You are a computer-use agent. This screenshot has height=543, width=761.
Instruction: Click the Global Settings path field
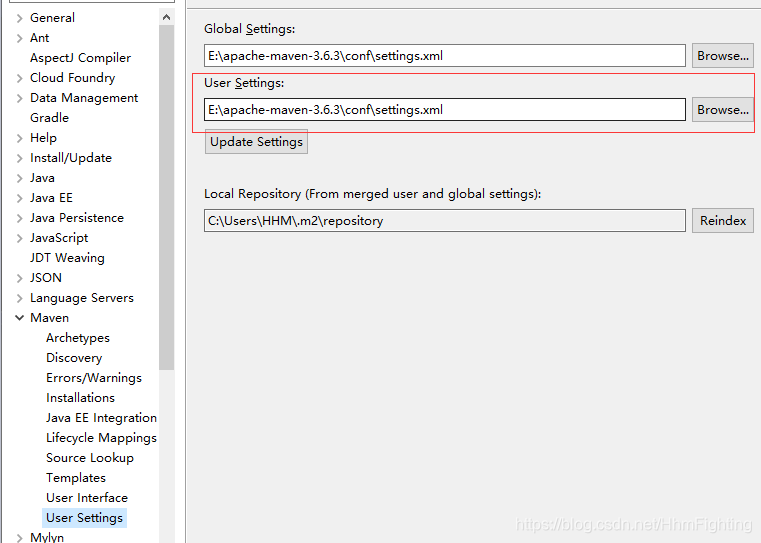tap(445, 56)
